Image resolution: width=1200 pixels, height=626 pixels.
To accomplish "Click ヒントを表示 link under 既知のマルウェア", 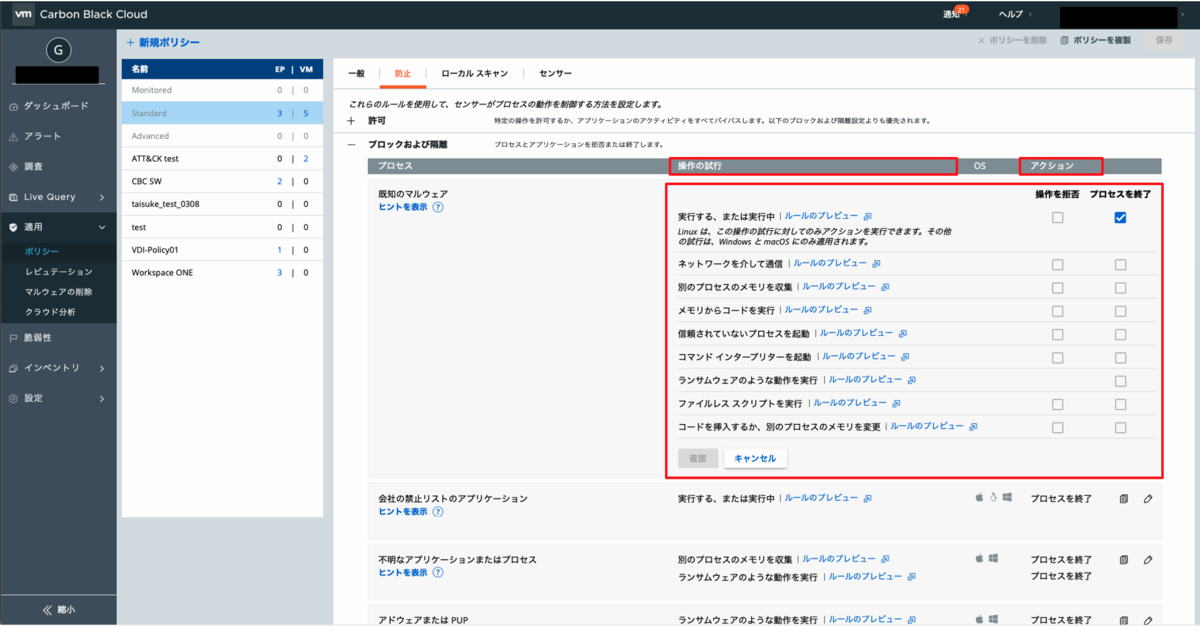I will point(403,207).
